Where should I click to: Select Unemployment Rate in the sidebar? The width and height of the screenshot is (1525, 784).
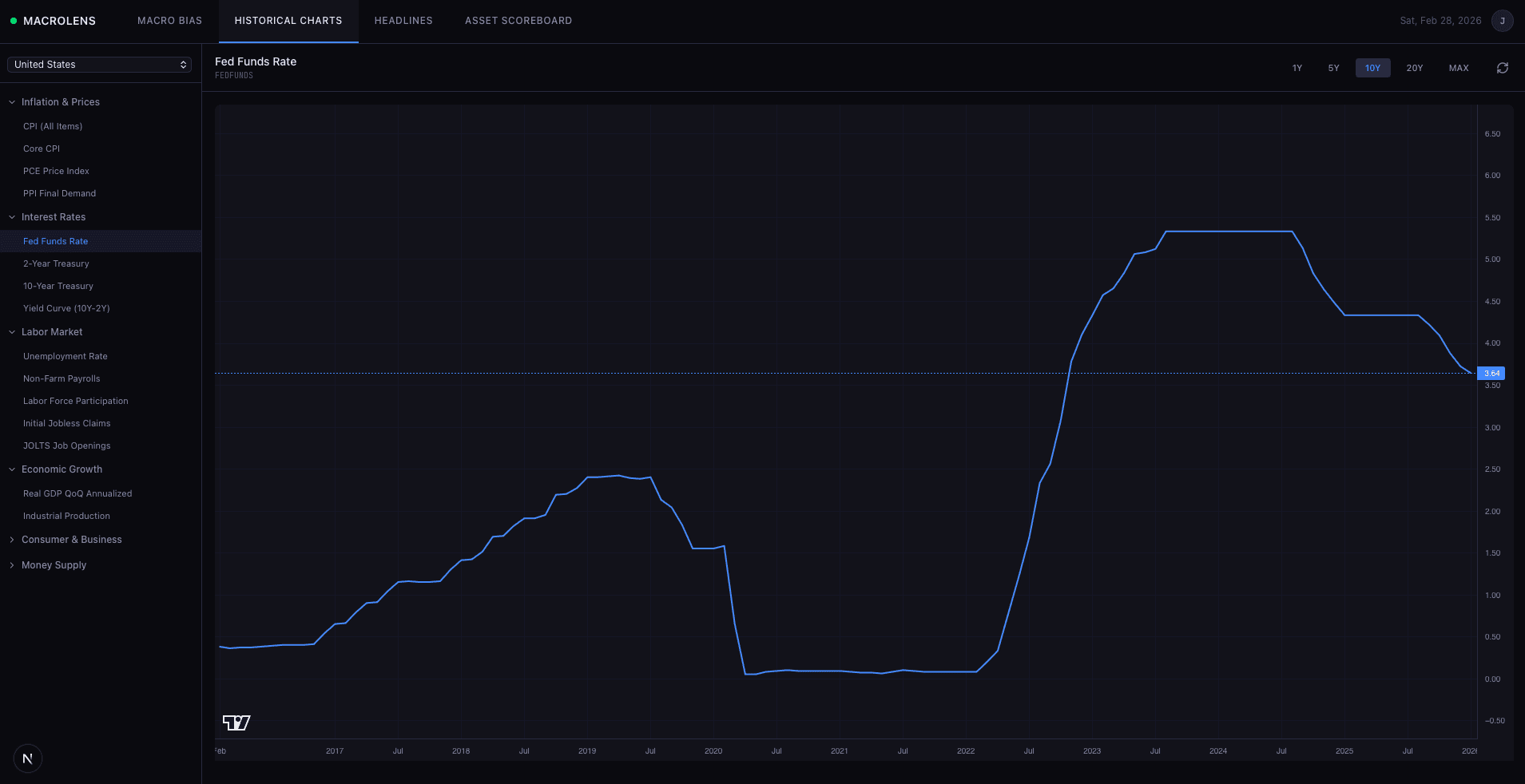pyautogui.click(x=66, y=356)
